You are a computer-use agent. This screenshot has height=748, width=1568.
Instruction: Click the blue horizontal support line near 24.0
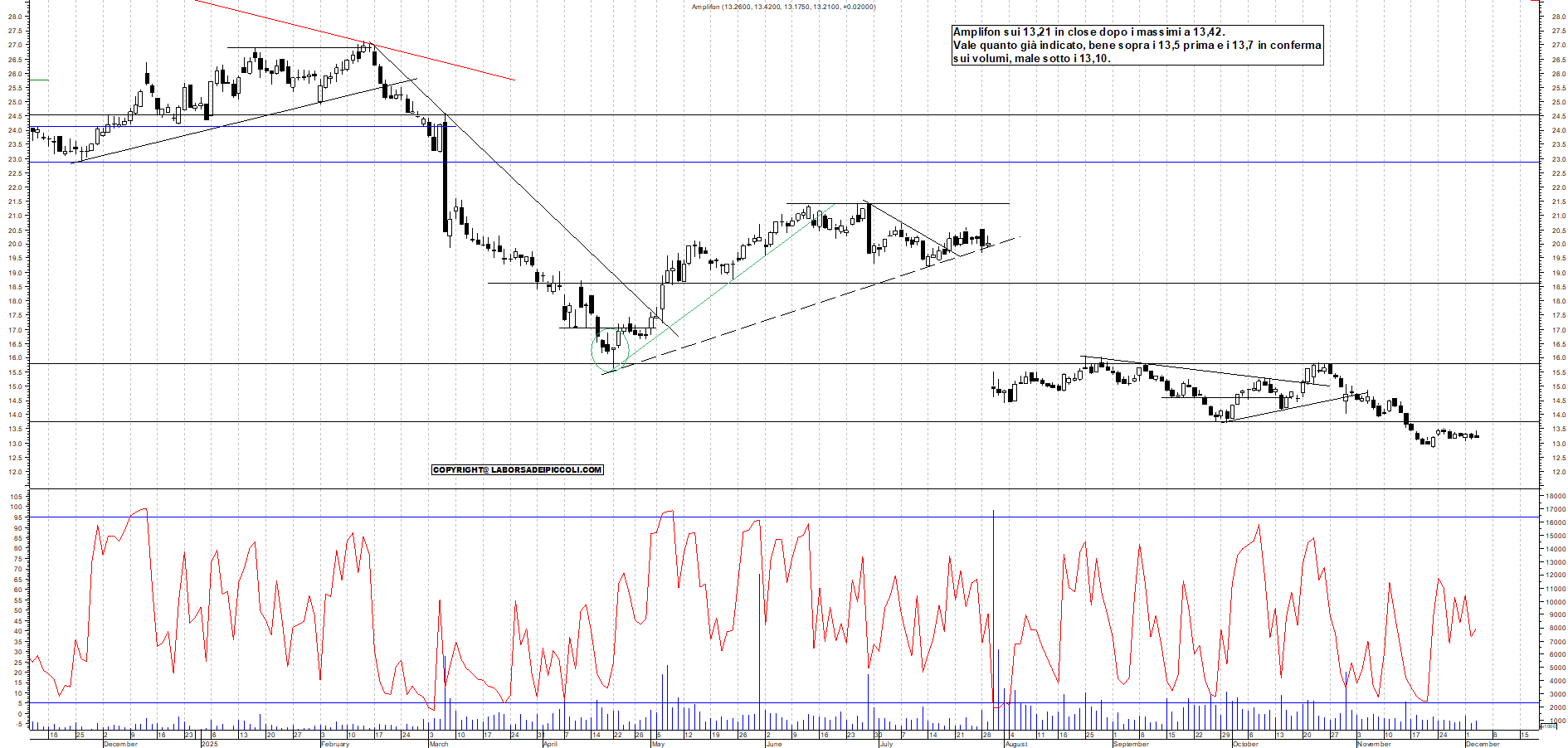pos(249,127)
